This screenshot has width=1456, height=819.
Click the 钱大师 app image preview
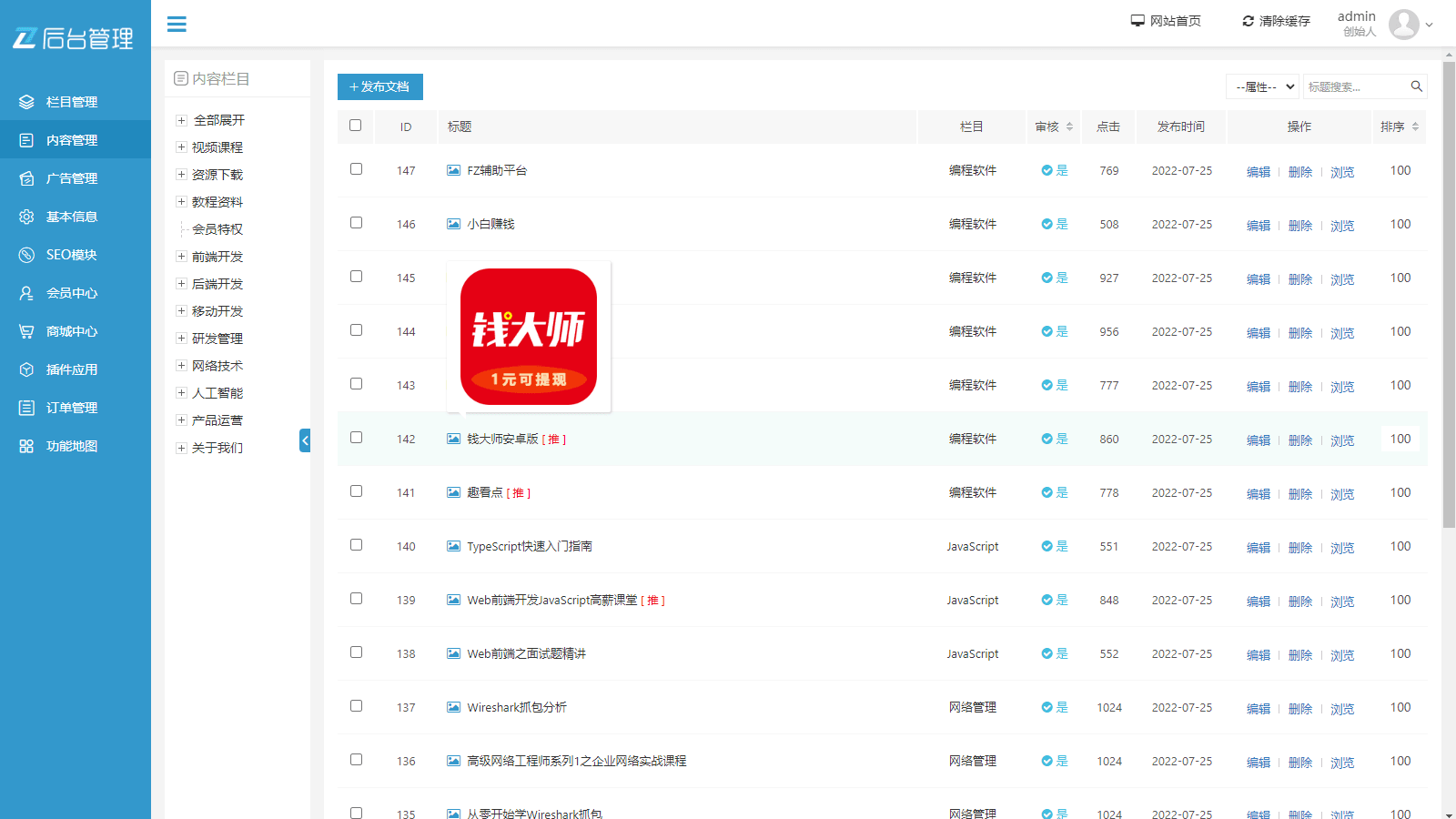[528, 336]
